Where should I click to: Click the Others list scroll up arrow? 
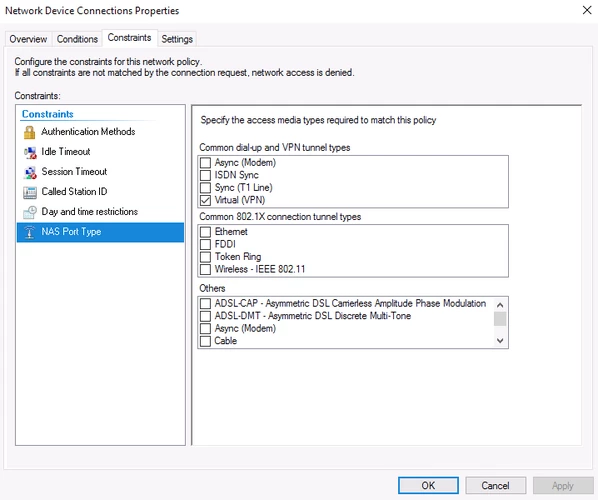[500, 305]
